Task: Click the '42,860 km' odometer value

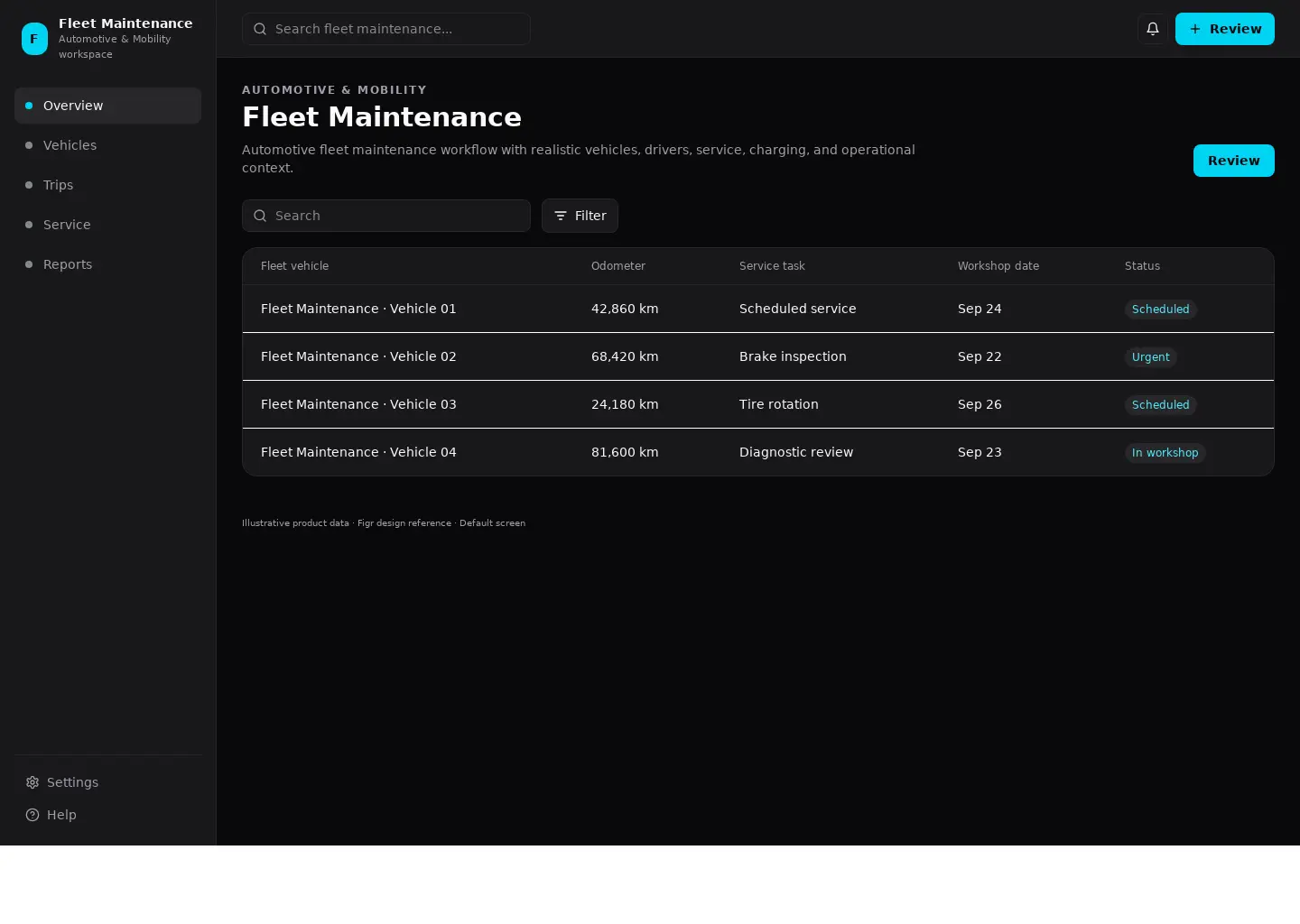Action: pyautogui.click(x=625, y=309)
